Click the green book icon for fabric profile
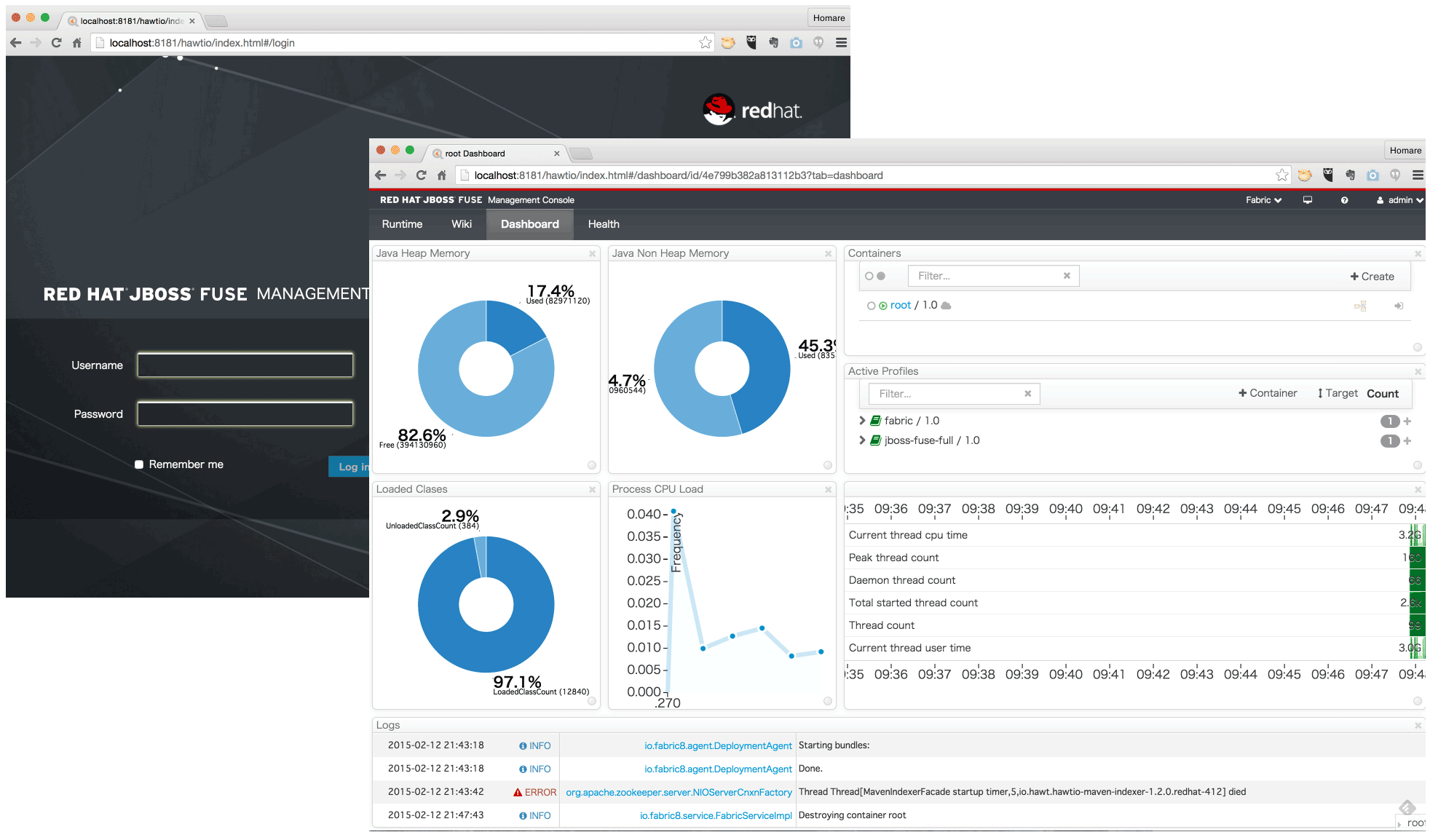The image size is (1430, 840). [x=876, y=421]
